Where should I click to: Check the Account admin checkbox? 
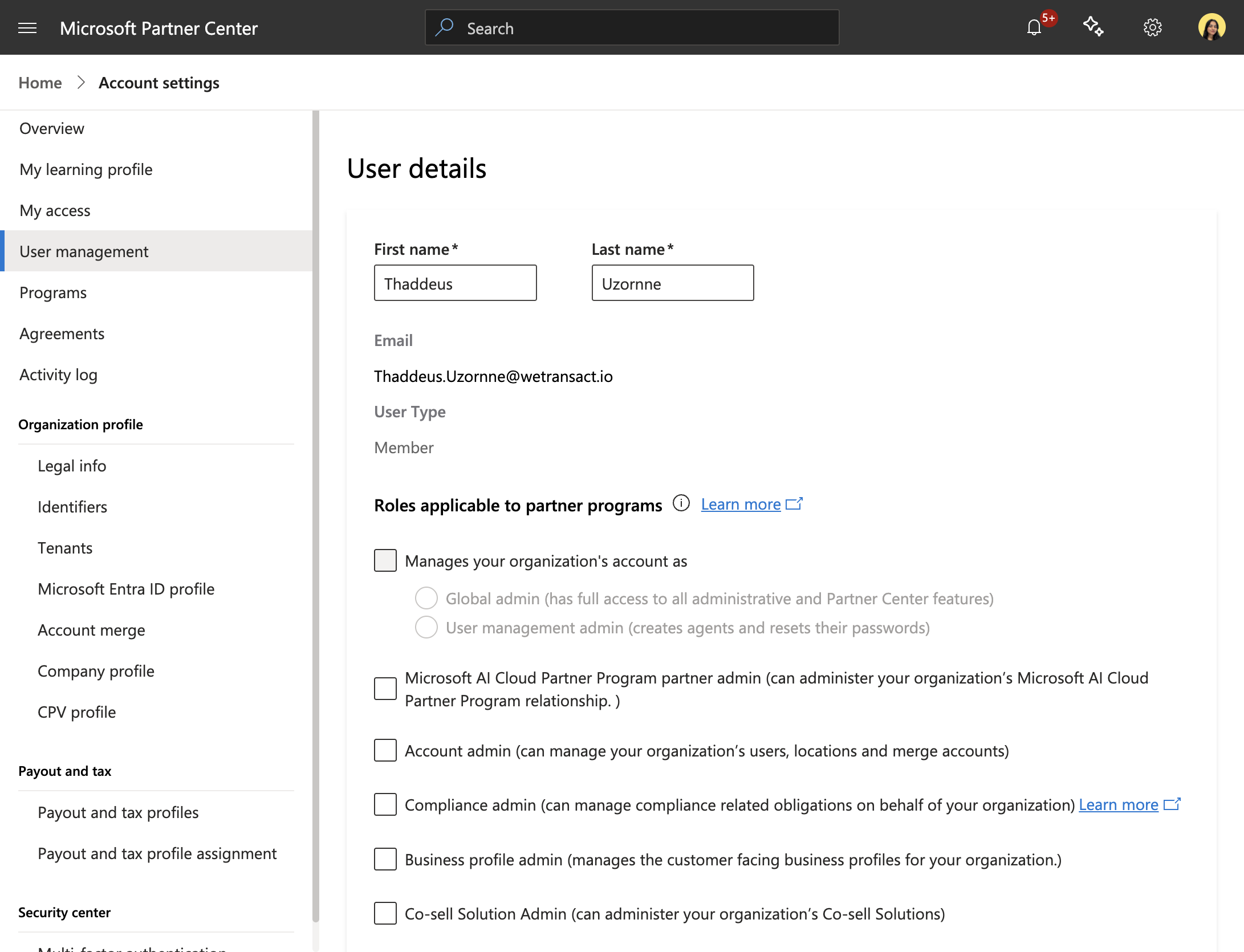coord(385,750)
